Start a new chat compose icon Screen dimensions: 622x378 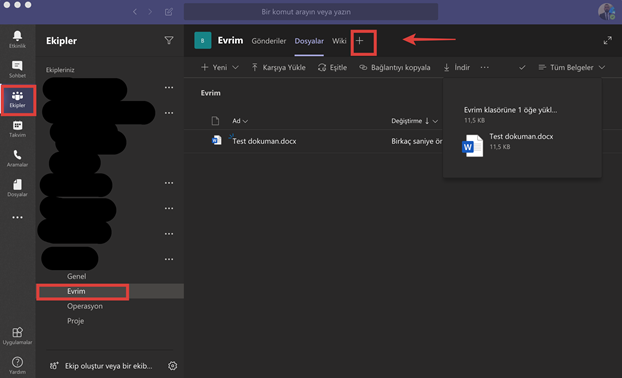tap(169, 12)
